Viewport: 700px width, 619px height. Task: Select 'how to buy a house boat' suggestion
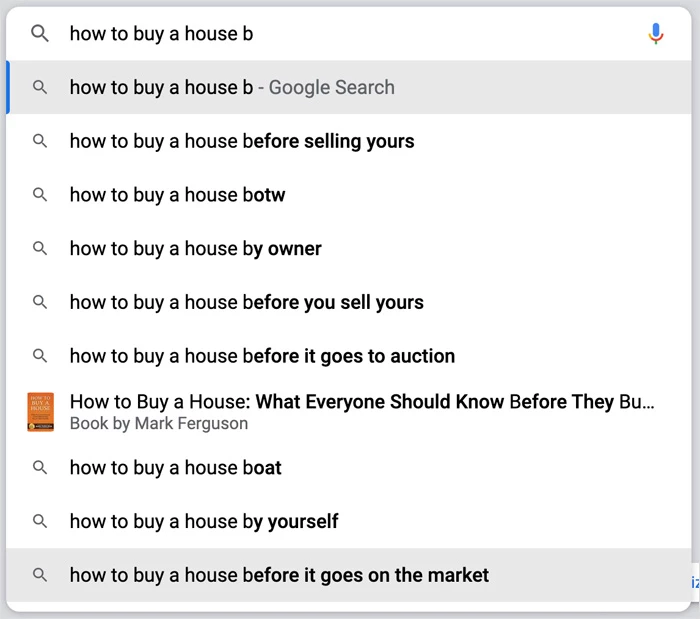click(175, 467)
